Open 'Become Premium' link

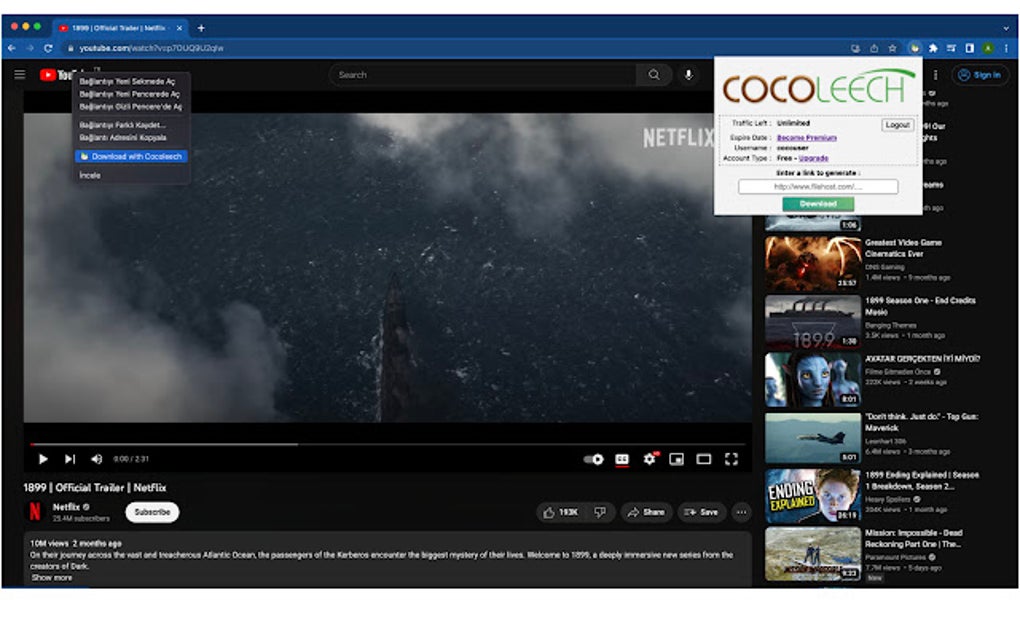807,138
